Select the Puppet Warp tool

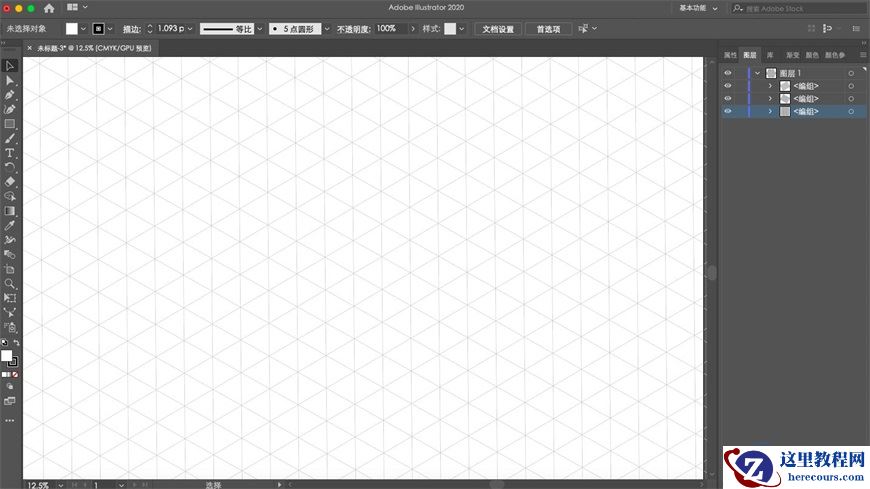point(9,312)
